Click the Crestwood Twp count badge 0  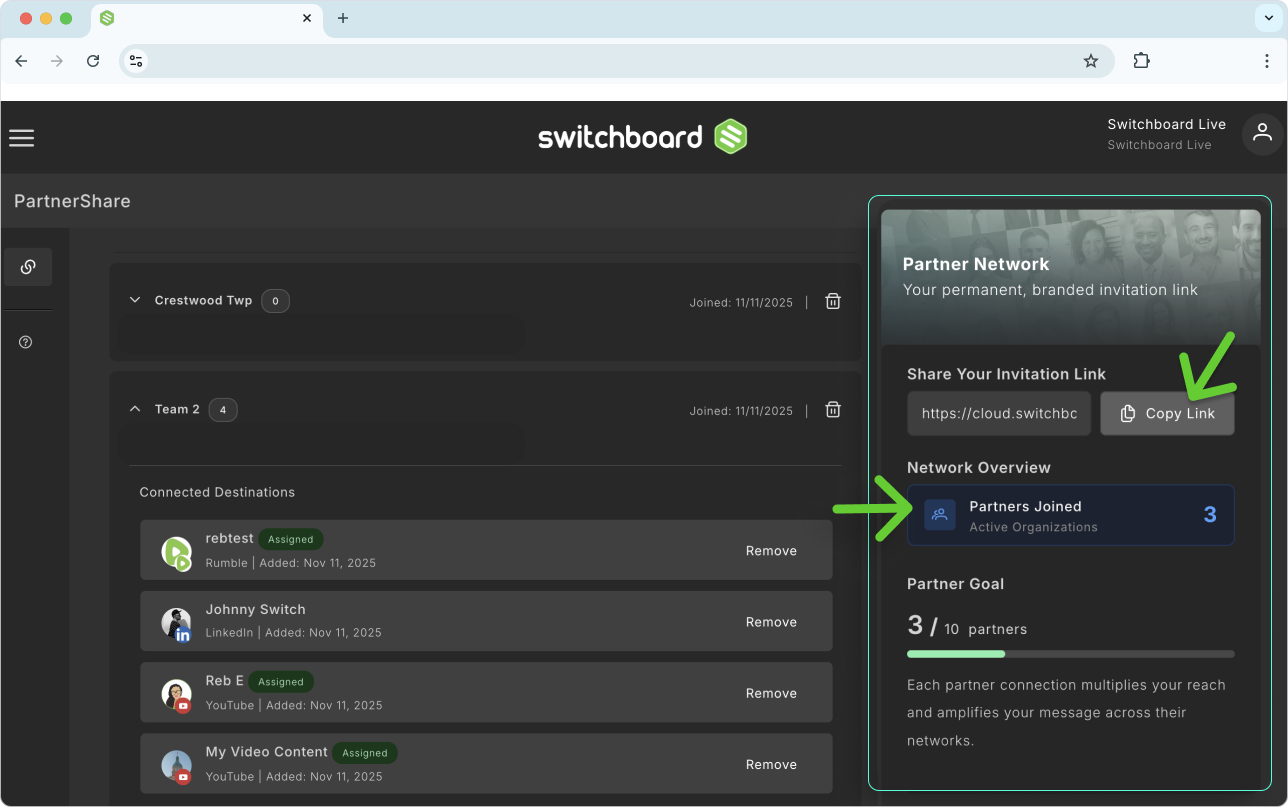tap(275, 300)
